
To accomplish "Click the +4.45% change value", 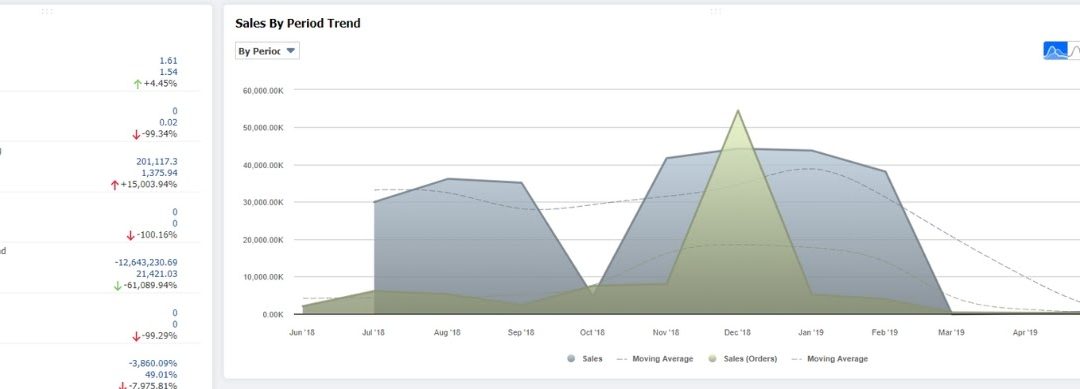I will pyautogui.click(x=160, y=84).
